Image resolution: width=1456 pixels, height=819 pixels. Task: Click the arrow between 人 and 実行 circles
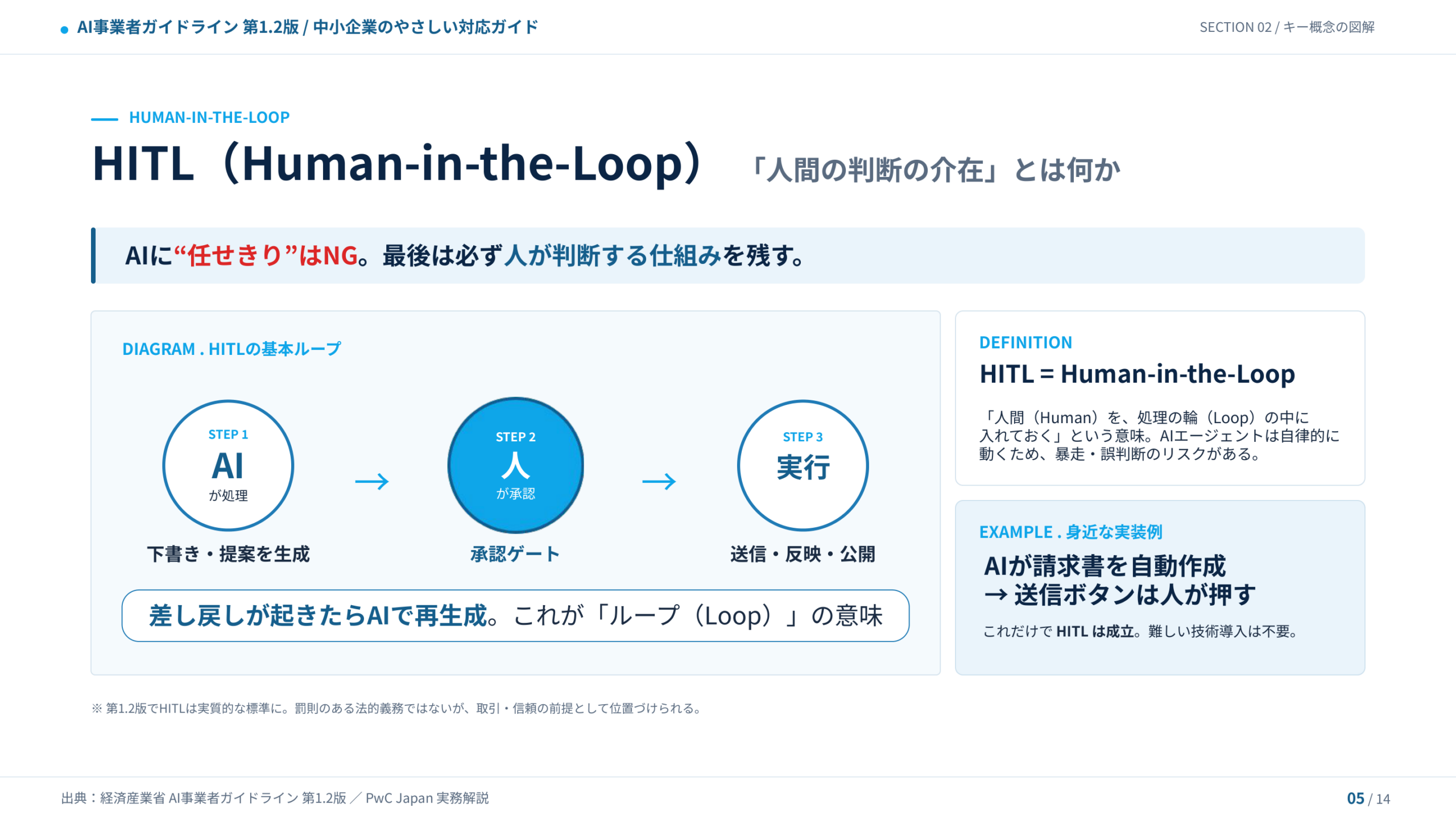pos(659,482)
